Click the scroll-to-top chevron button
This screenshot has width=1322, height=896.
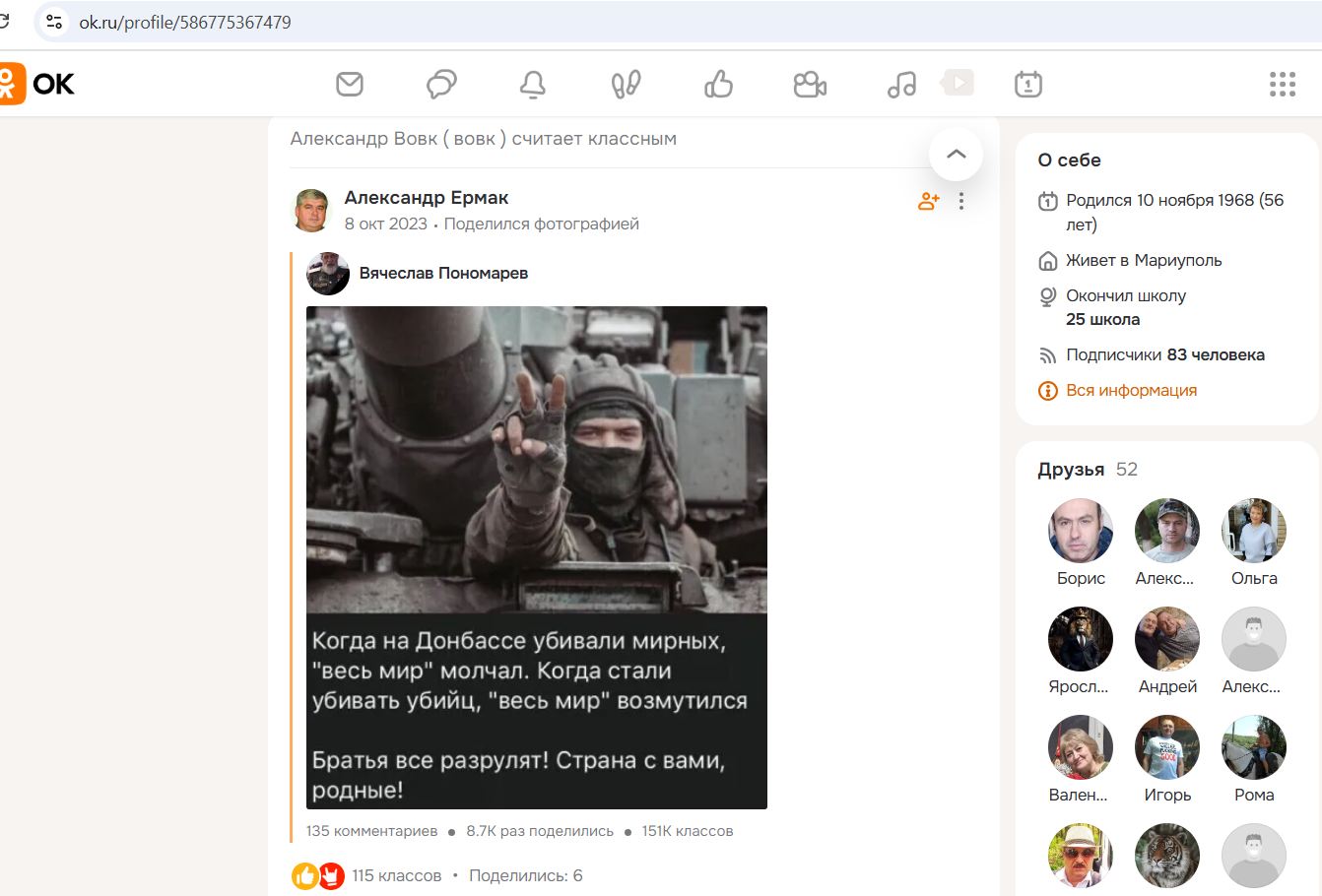pos(956,154)
